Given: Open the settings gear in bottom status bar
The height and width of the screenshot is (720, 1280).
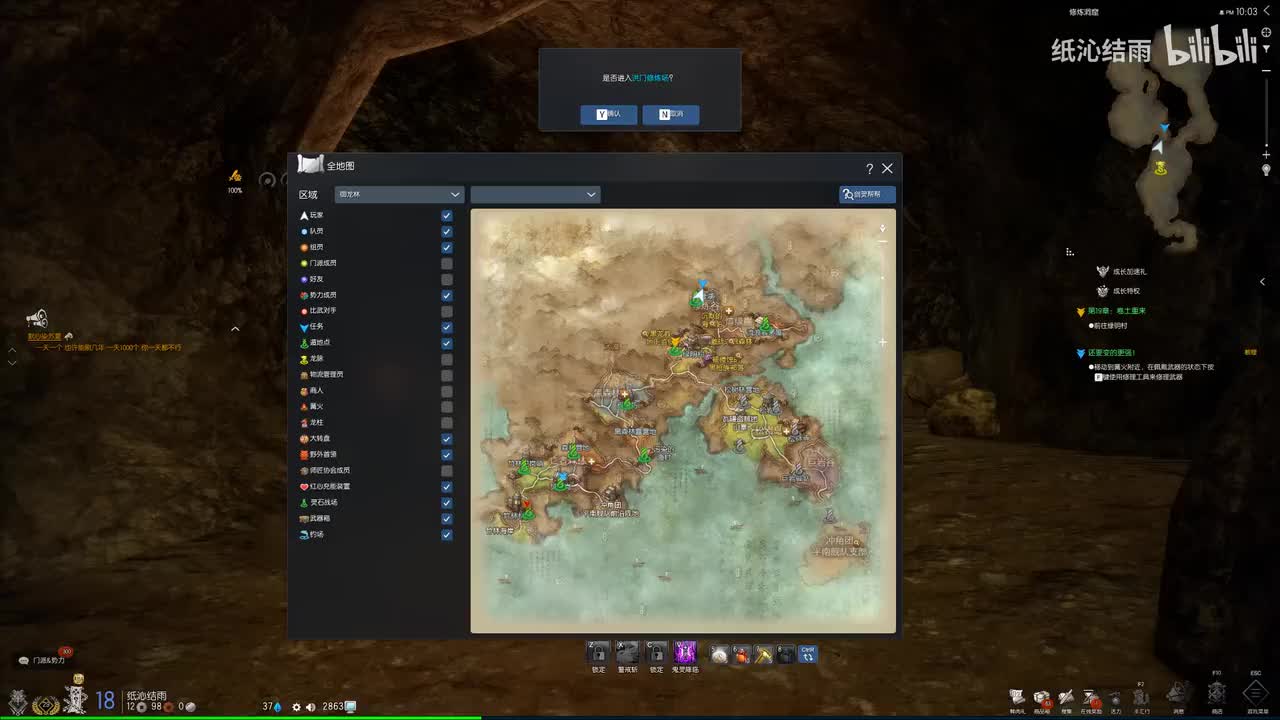Looking at the screenshot, I should [x=296, y=707].
